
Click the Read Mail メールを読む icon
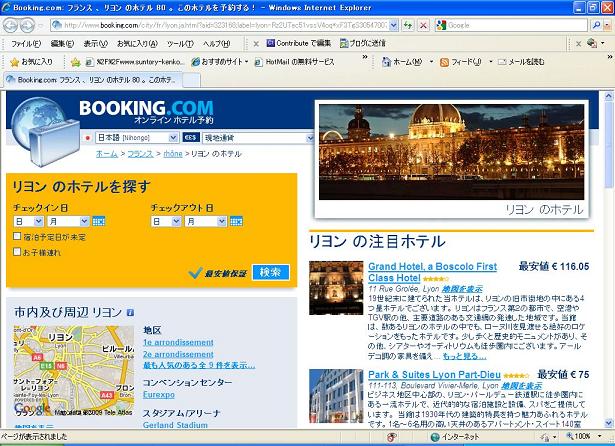[521, 62]
